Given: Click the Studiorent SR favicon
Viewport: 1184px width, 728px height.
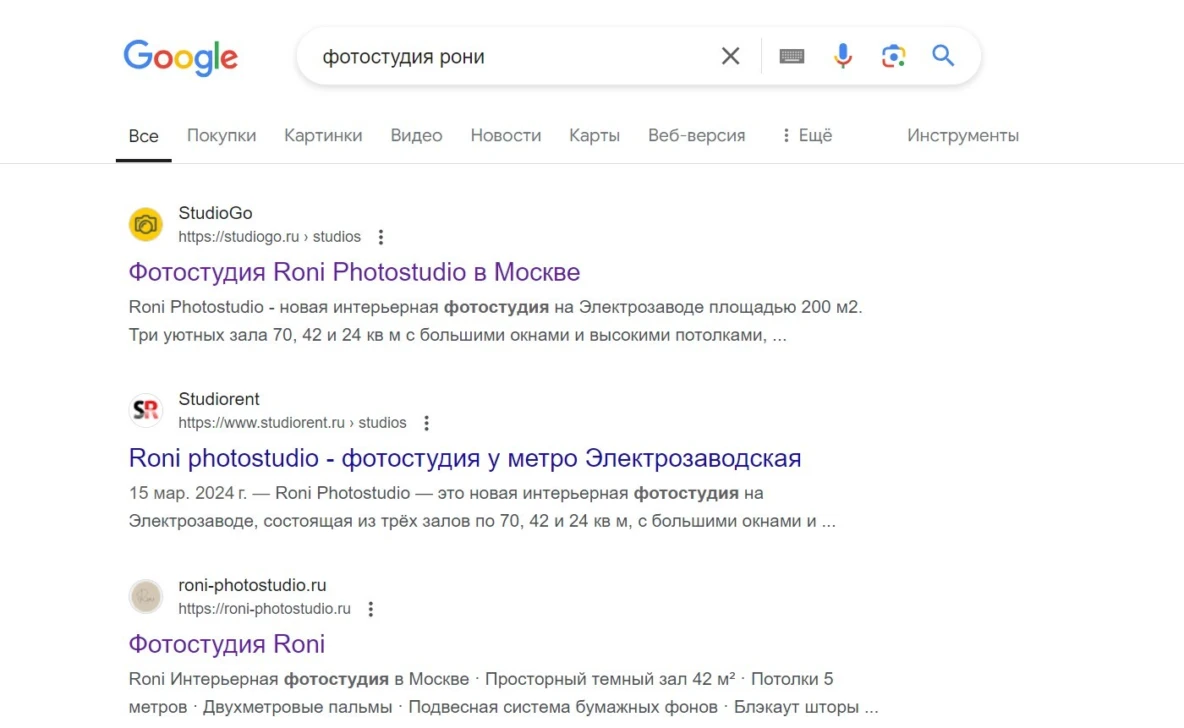Looking at the screenshot, I should (146, 410).
